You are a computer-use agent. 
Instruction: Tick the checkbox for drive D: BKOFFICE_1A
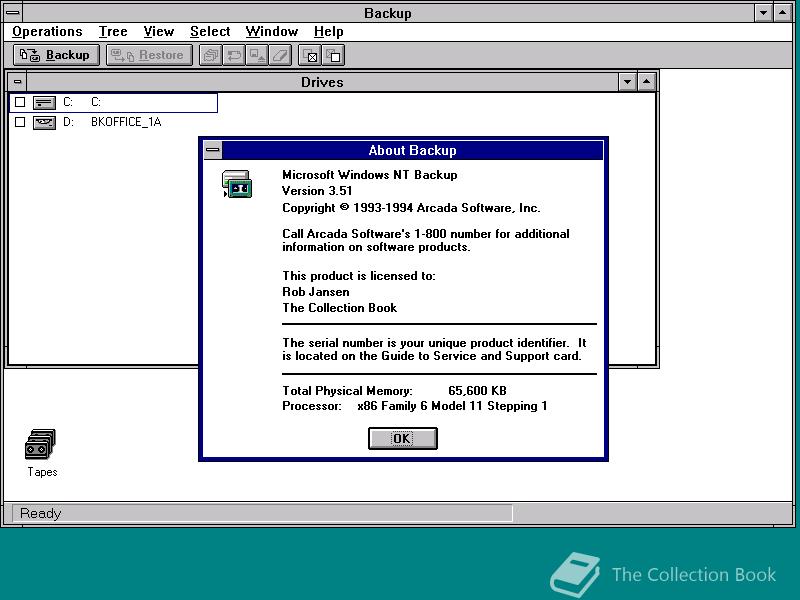point(20,122)
